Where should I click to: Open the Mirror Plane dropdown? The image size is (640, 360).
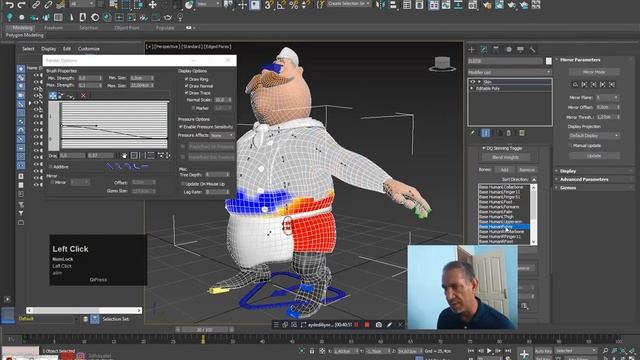click(607, 98)
